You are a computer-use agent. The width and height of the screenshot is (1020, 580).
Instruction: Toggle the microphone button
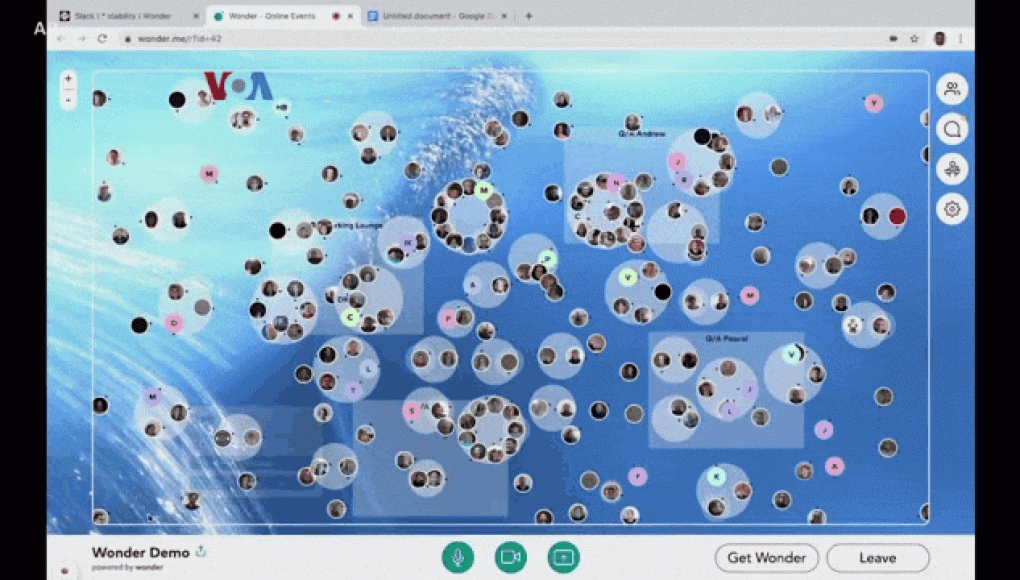click(x=458, y=557)
